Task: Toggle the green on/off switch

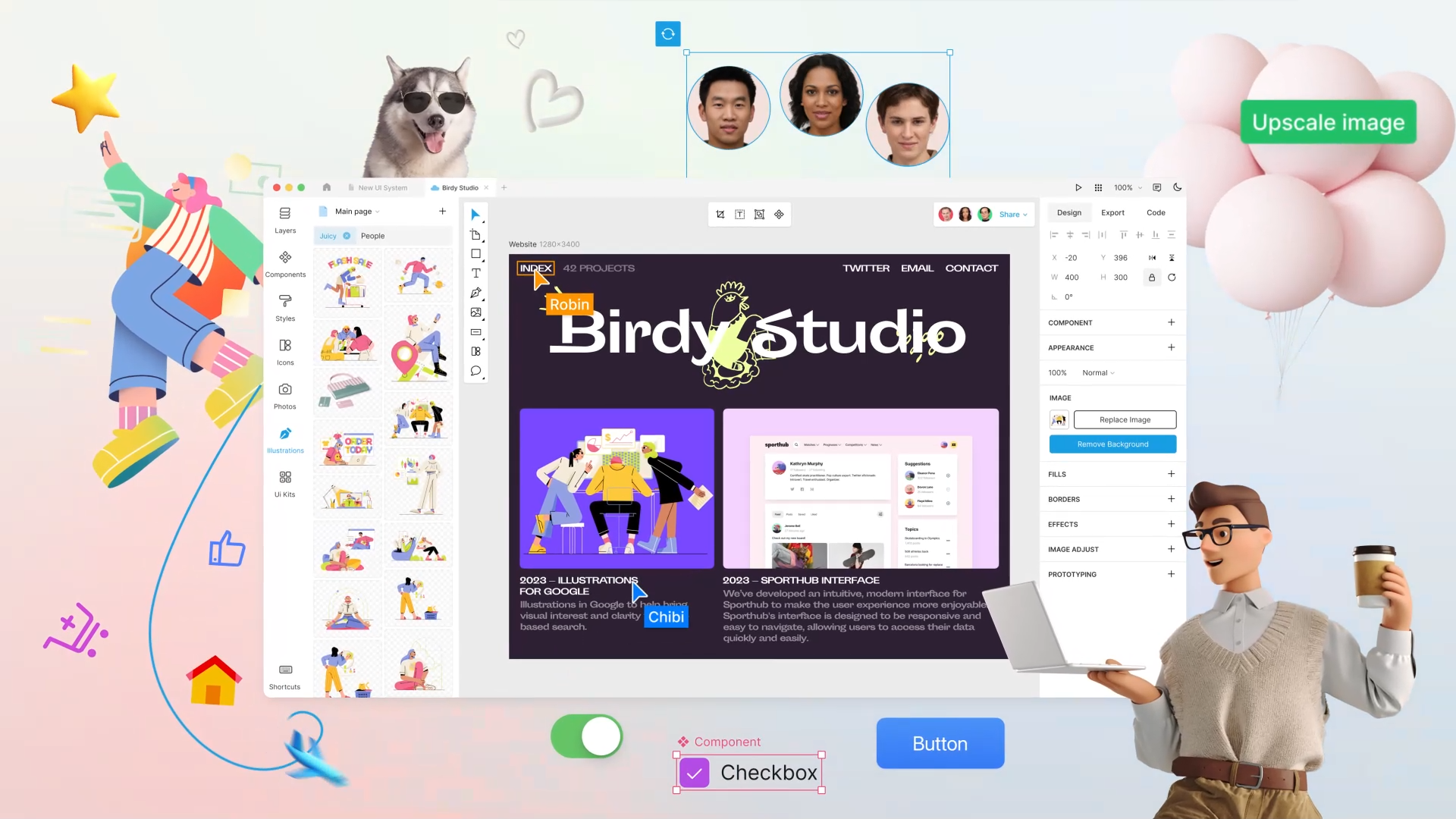Action: pyautogui.click(x=587, y=737)
